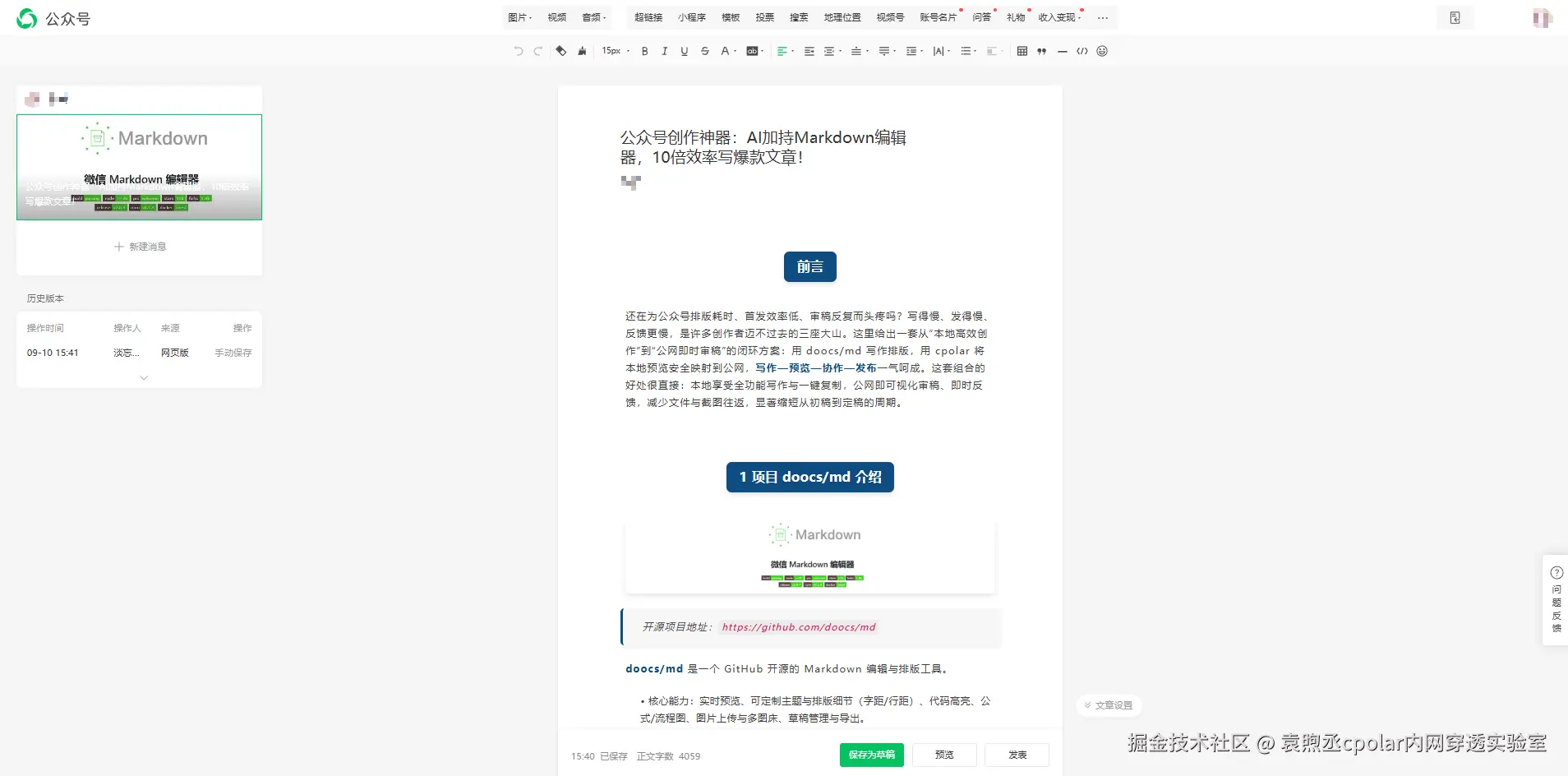Click the 发表 button
The height and width of the screenshot is (776, 1568).
[x=1017, y=755]
